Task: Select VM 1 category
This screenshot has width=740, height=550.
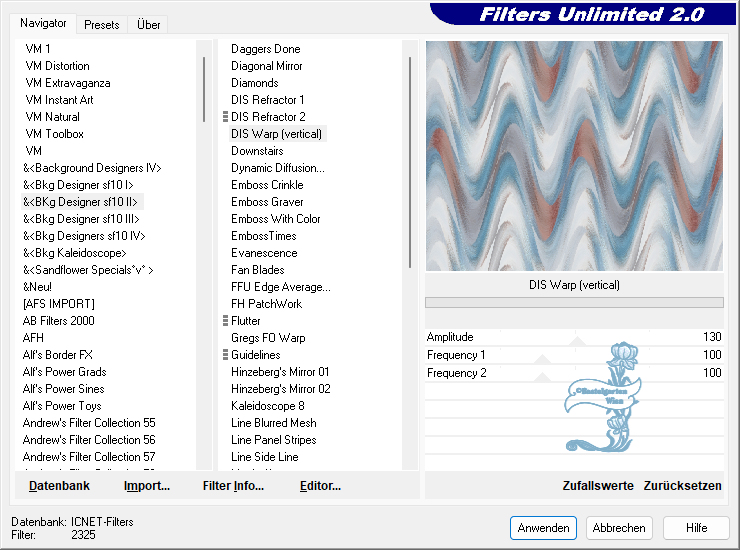Action: [x=38, y=49]
